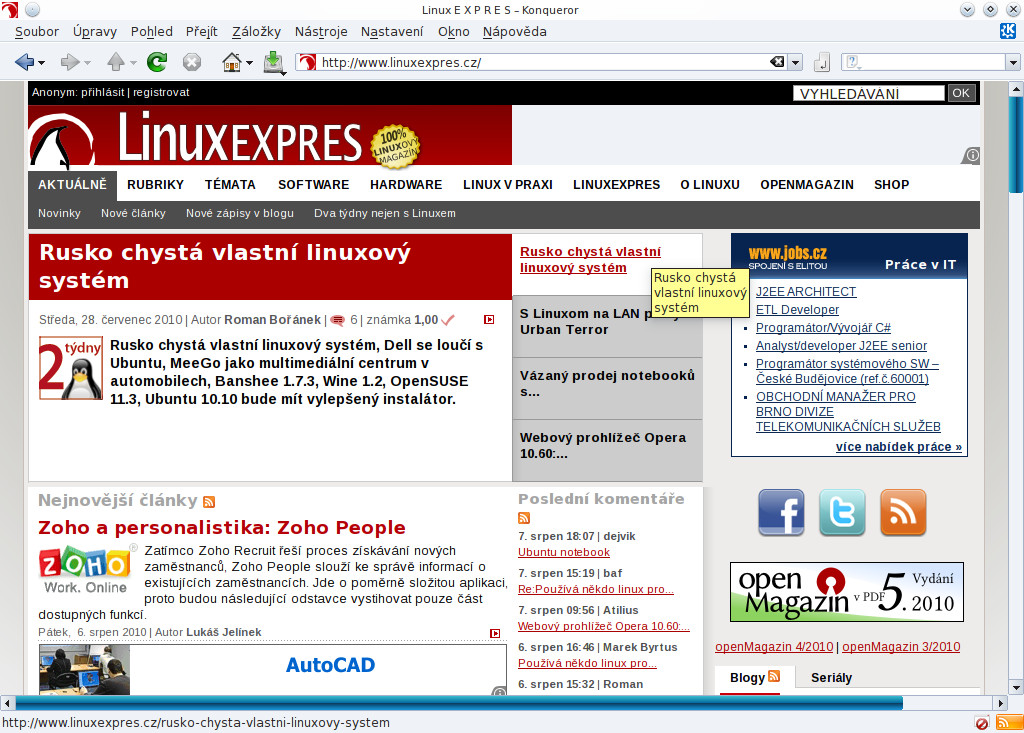The width and height of the screenshot is (1024, 733).
Task: Open the orange RSS feed large icon
Action: tap(903, 512)
